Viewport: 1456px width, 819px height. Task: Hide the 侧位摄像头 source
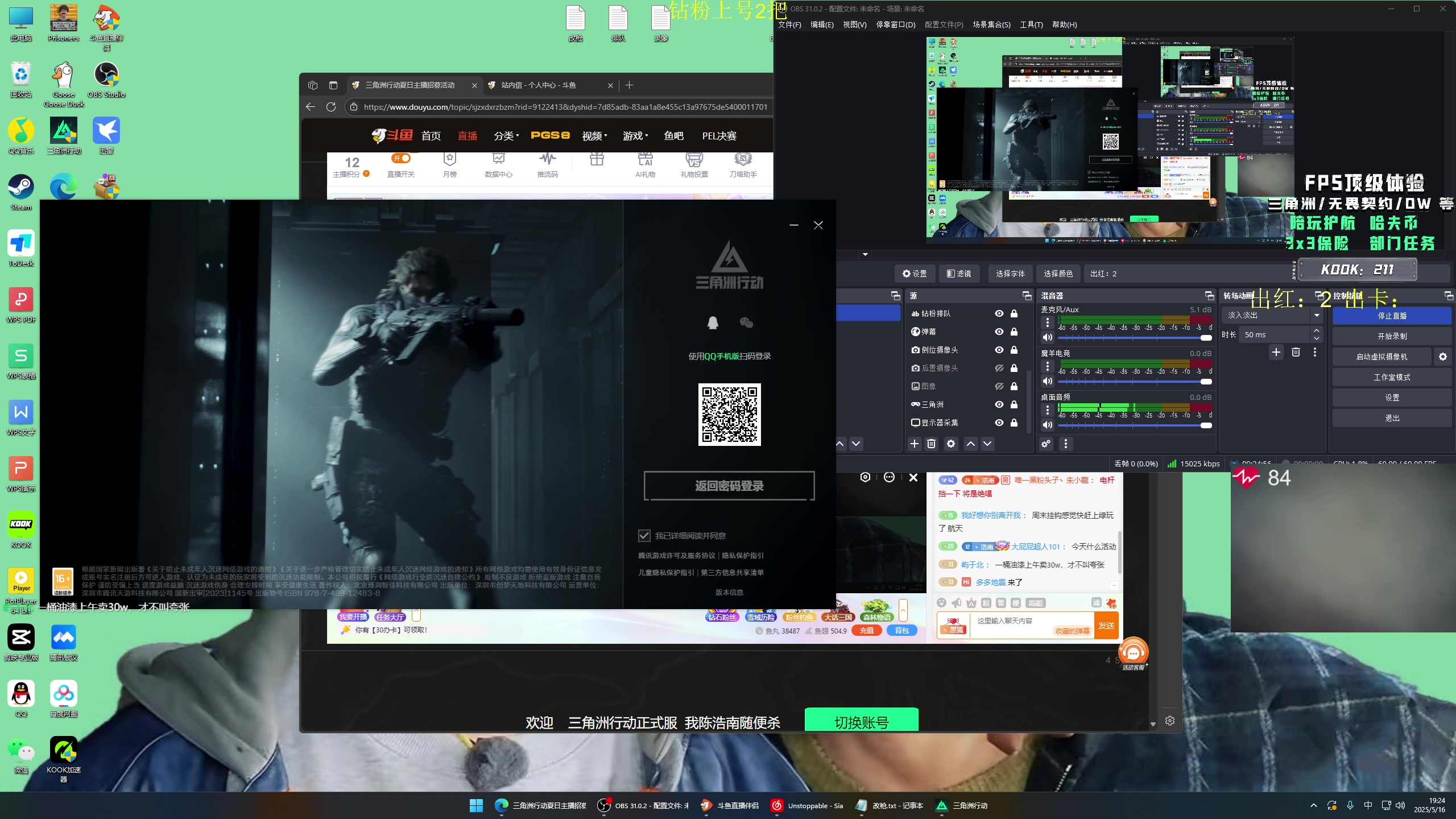(x=999, y=350)
